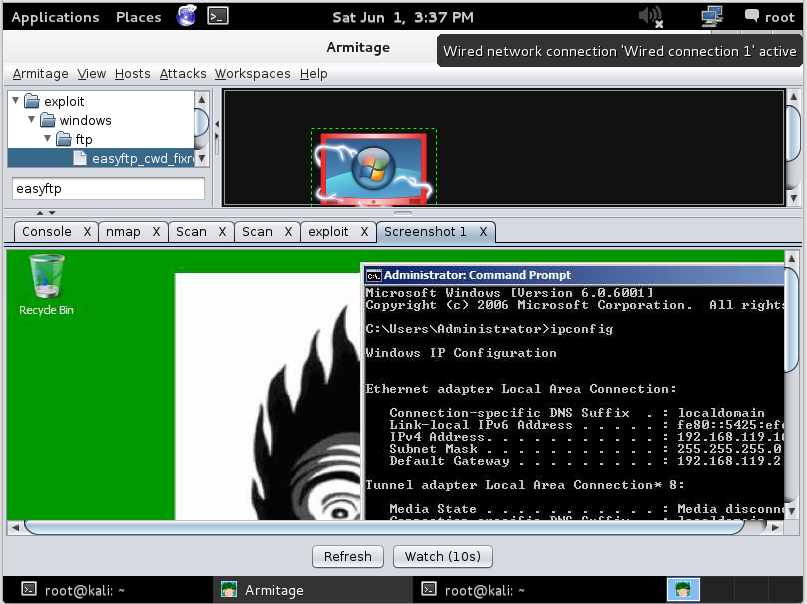This screenshot has width=807, height=604.
Task: Collapse the windows tree node
Action: [31, 119]
